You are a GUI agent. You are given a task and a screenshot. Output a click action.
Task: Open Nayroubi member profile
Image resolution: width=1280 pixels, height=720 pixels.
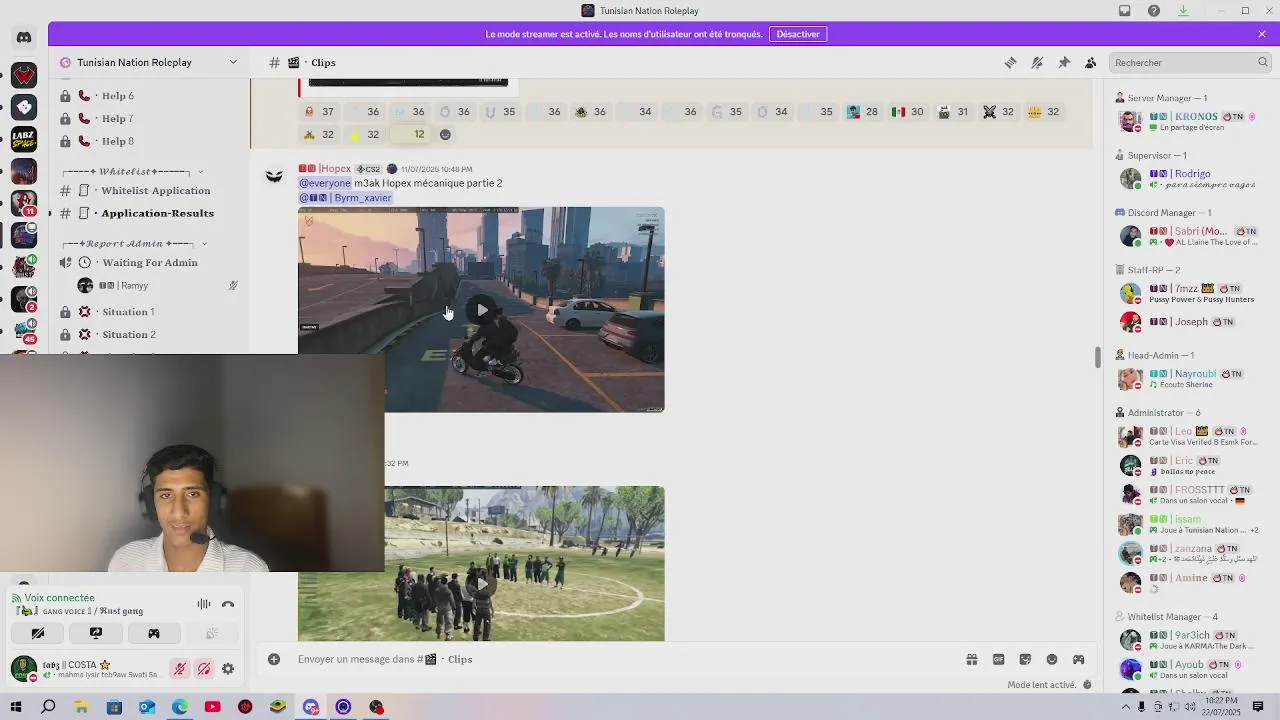[1190, 379]
